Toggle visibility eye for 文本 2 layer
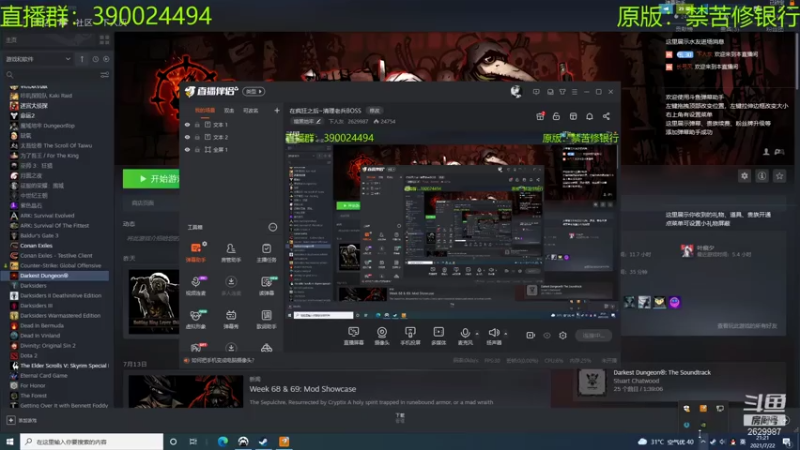800x450 pixels. tap(187, 137)
